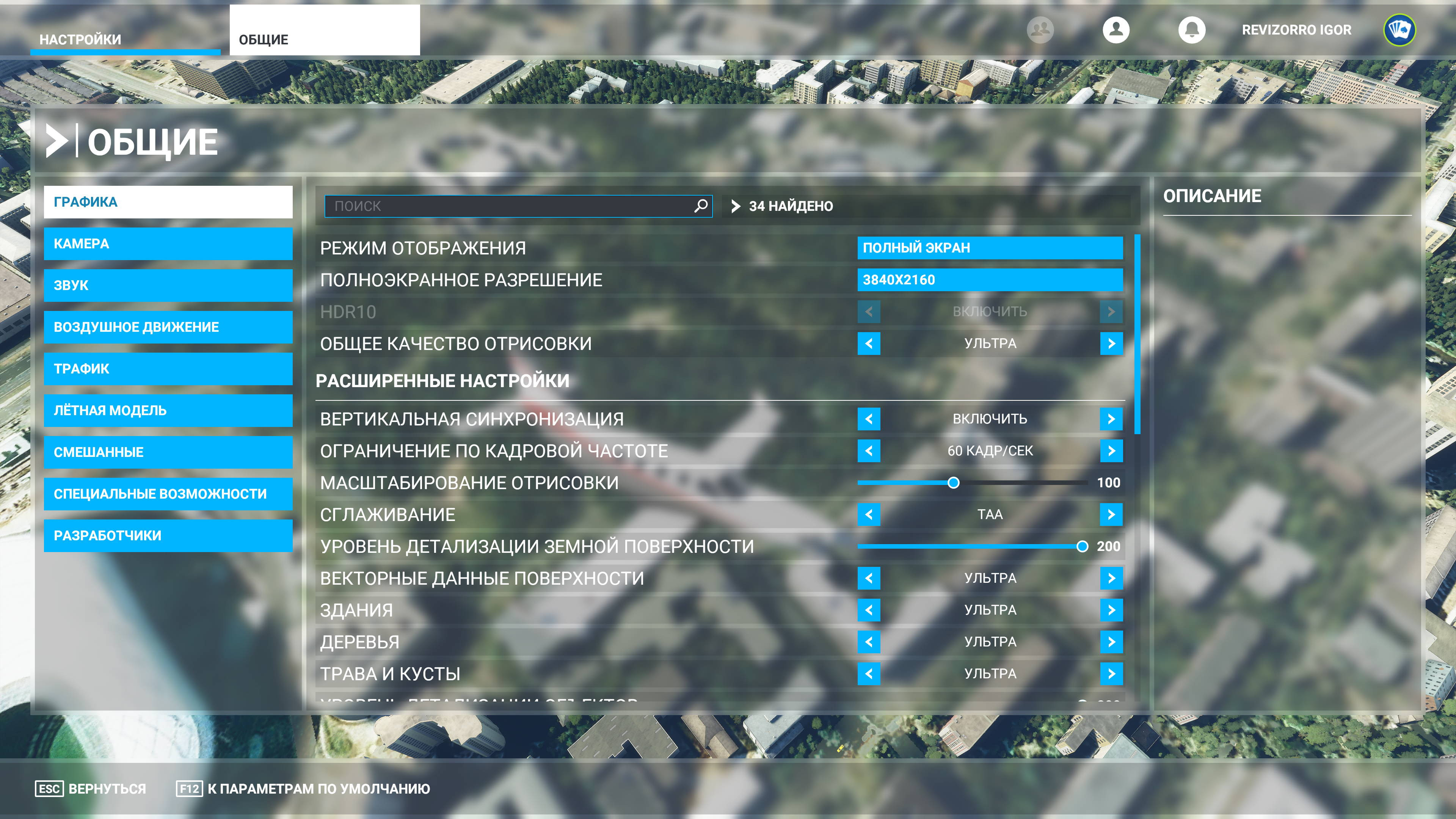The height and width of the screenshot is (819, 1456).
Task: Click the right arrow for Деревья quality
Action: 1111,642
